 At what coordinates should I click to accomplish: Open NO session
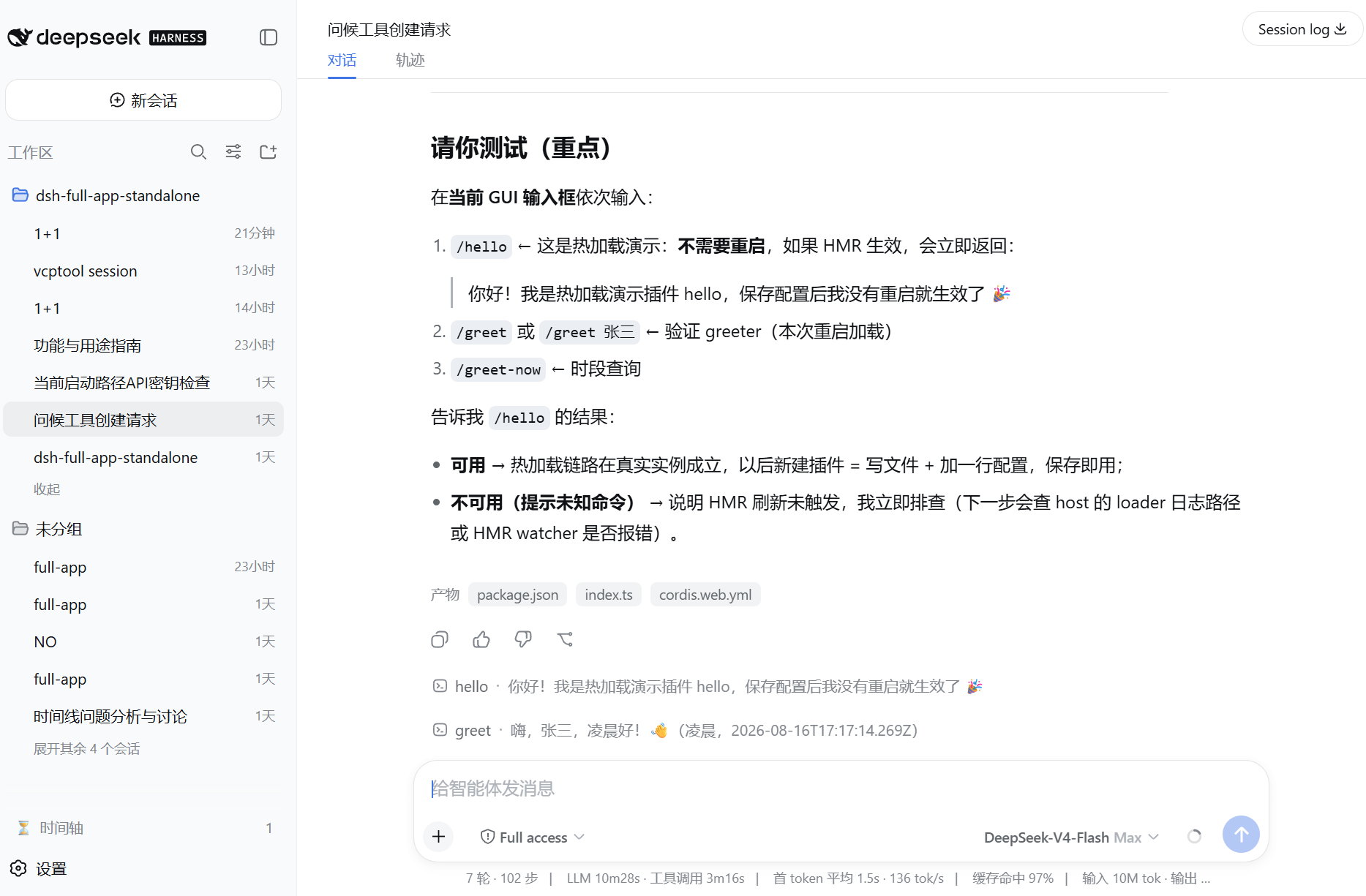[143, 641]
